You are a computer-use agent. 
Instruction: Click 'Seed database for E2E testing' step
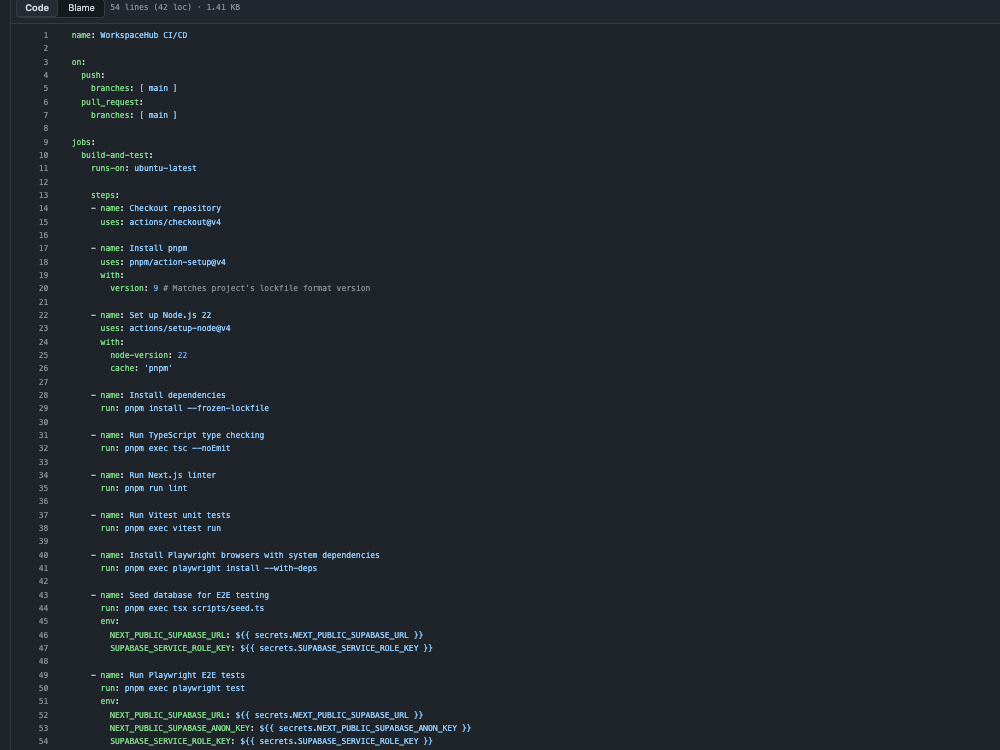199,595
